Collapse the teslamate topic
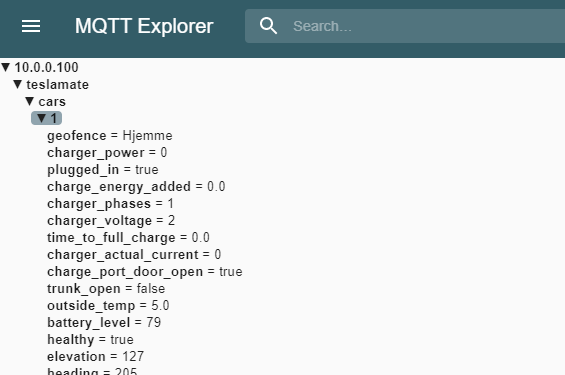The width and height of the screenshot is (565, 375). click(18, 84)
